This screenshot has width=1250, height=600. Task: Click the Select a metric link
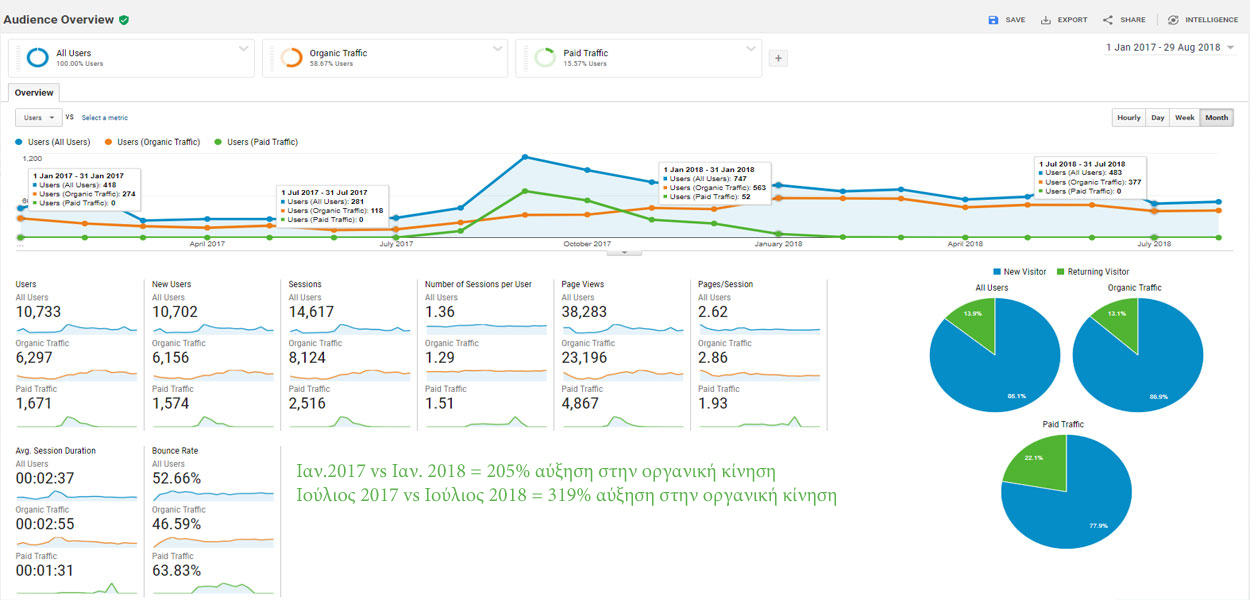[x=104, y=118]
